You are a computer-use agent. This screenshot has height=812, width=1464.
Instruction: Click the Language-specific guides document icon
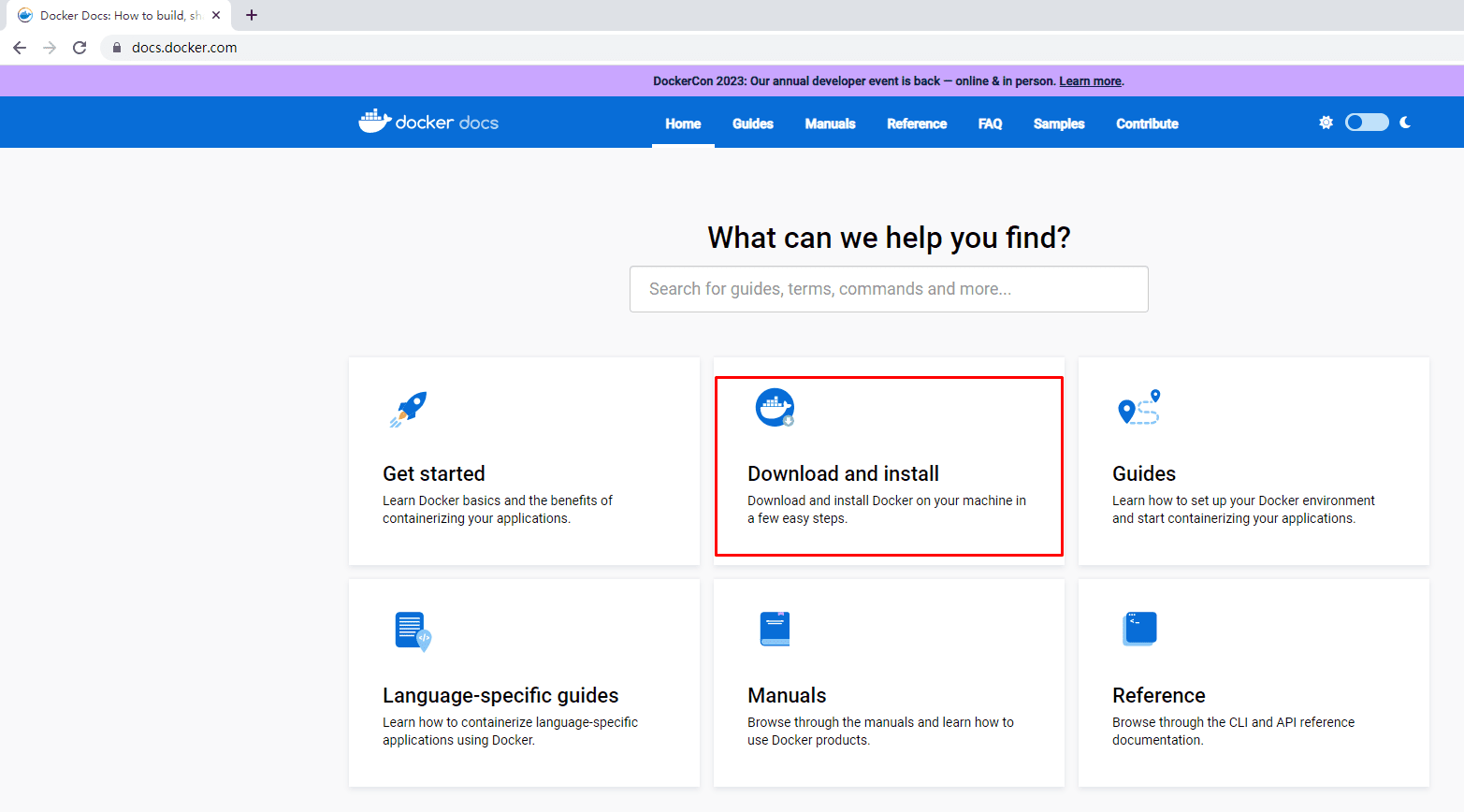click(x=413, y=631)
